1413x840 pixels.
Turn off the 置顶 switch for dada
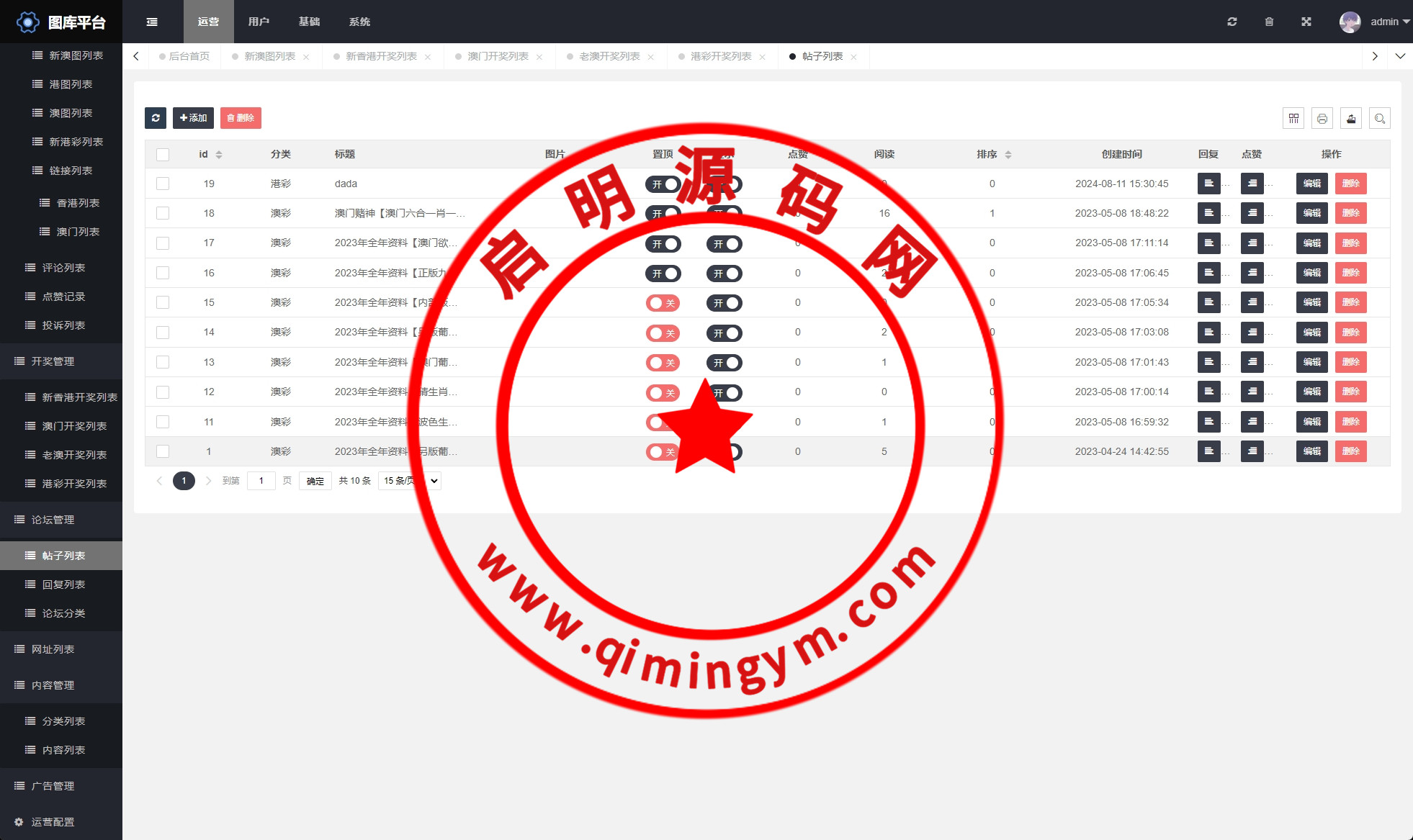click(x=663, y=184)
